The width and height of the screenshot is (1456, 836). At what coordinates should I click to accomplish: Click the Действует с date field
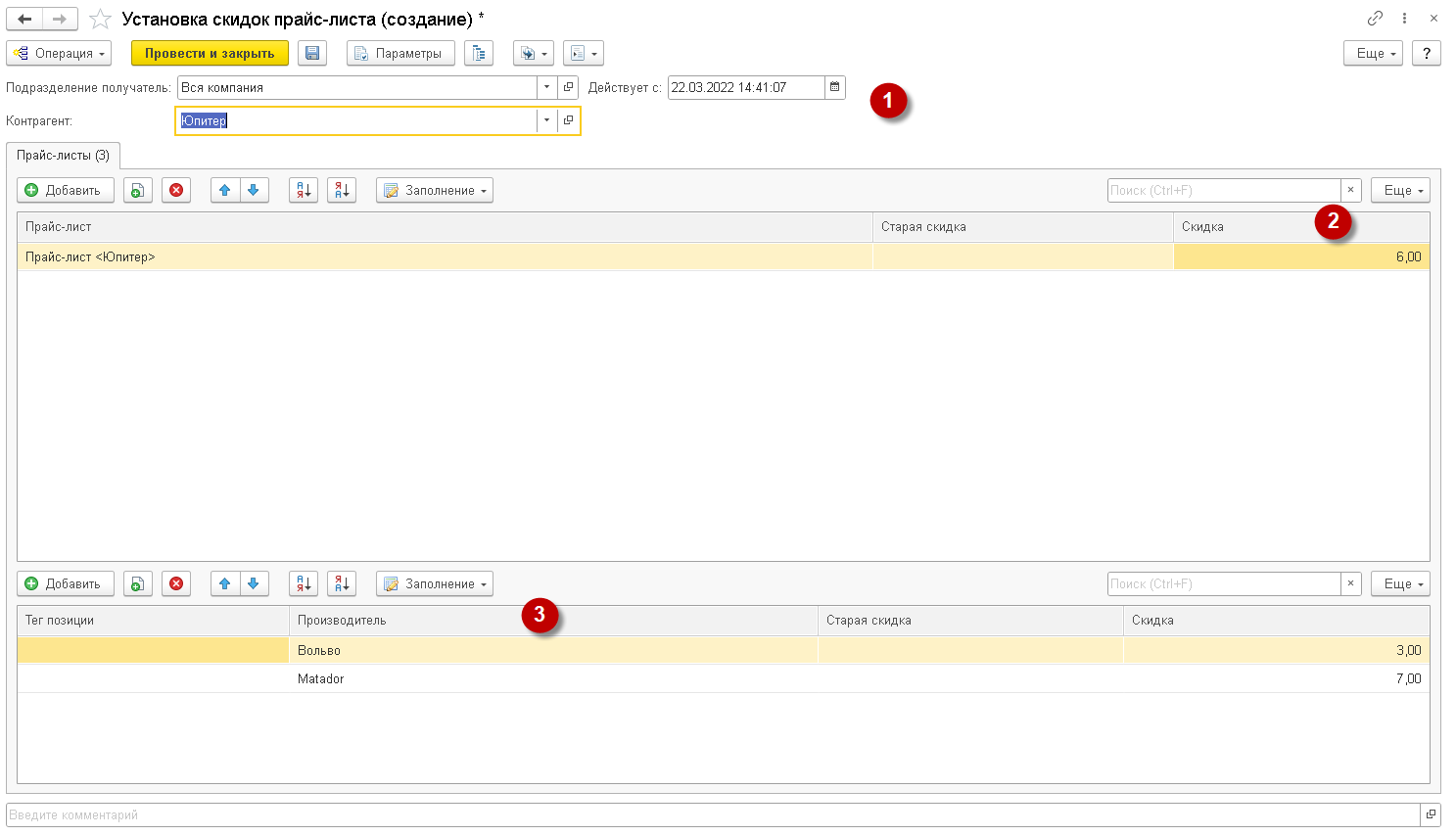746,87
